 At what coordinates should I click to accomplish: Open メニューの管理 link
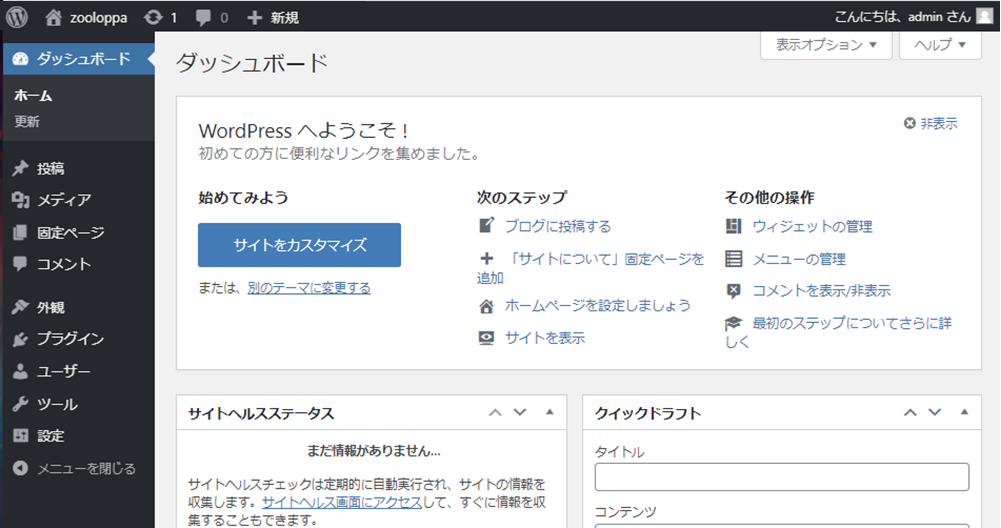[799, 259]
